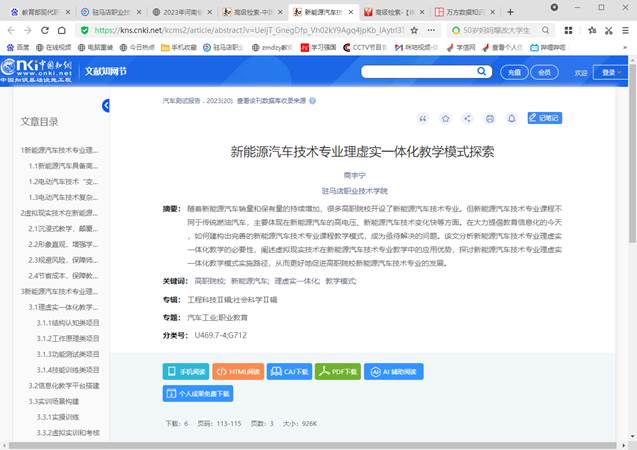
Task: Click the HTML阅读 button
Action: click(238, 372)
